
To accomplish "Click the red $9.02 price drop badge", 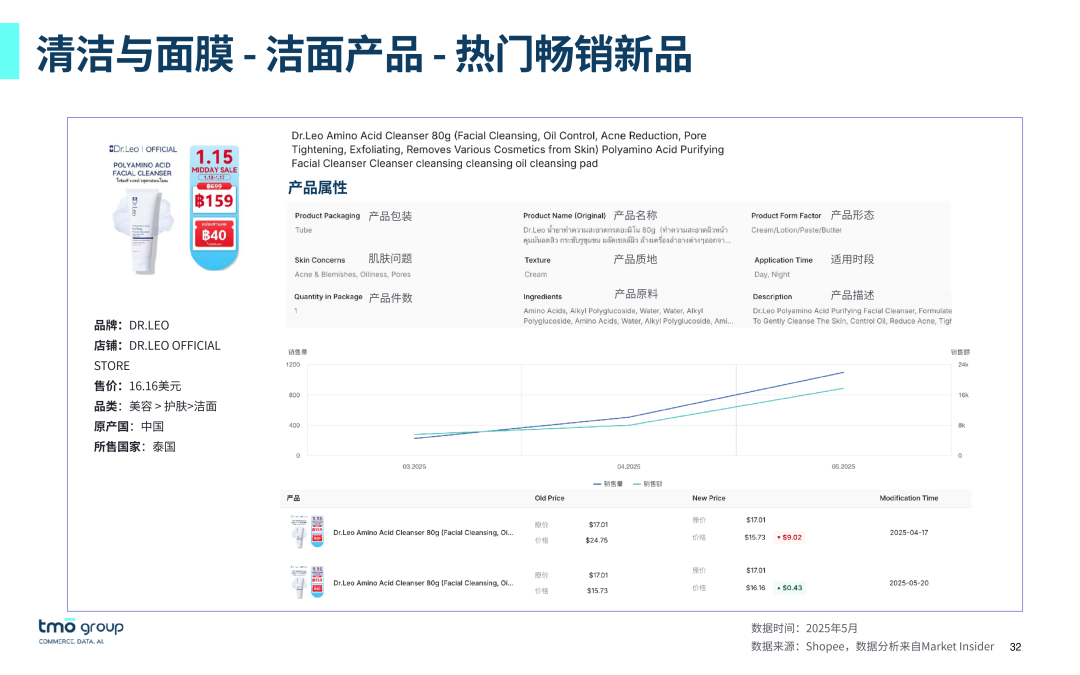I will 789,537.
